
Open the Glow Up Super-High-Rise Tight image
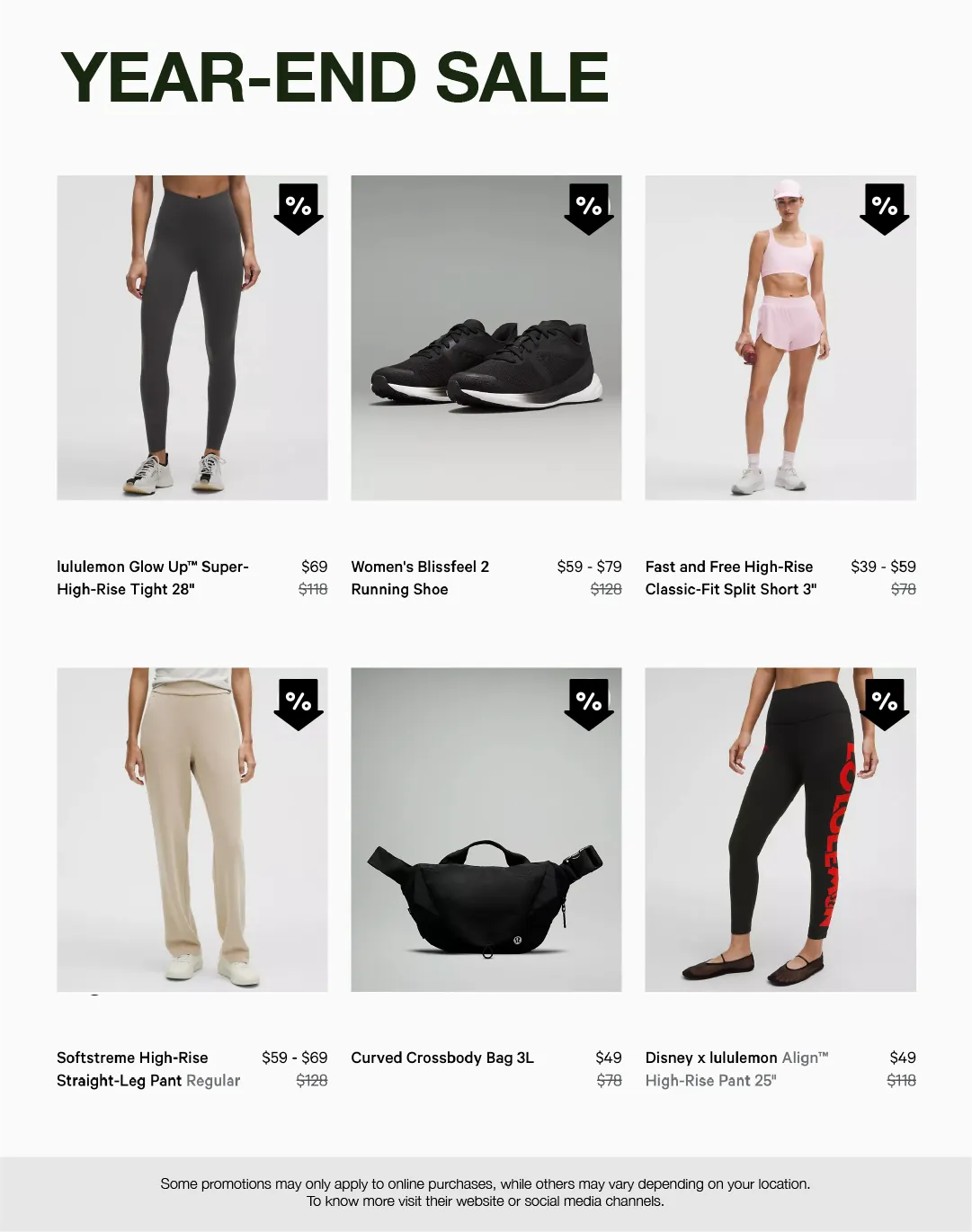[192, 337]
